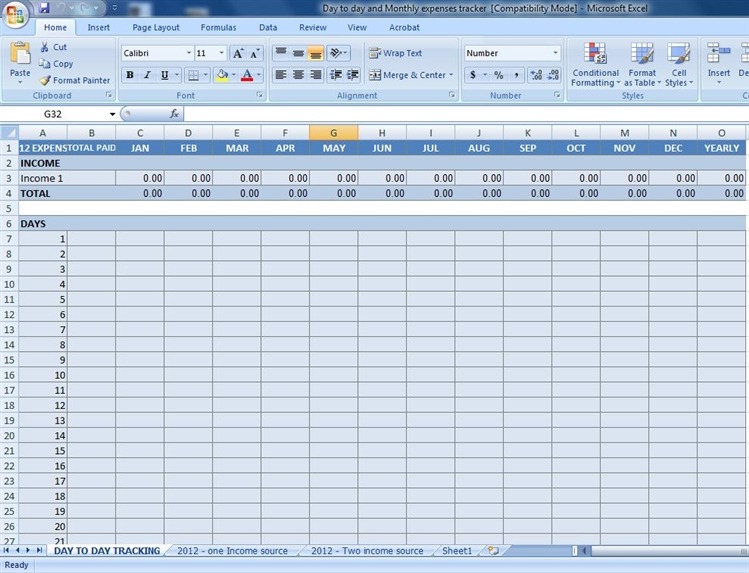749x573 pixels.
Task: Activate the Format Painter
Action: 75,80
